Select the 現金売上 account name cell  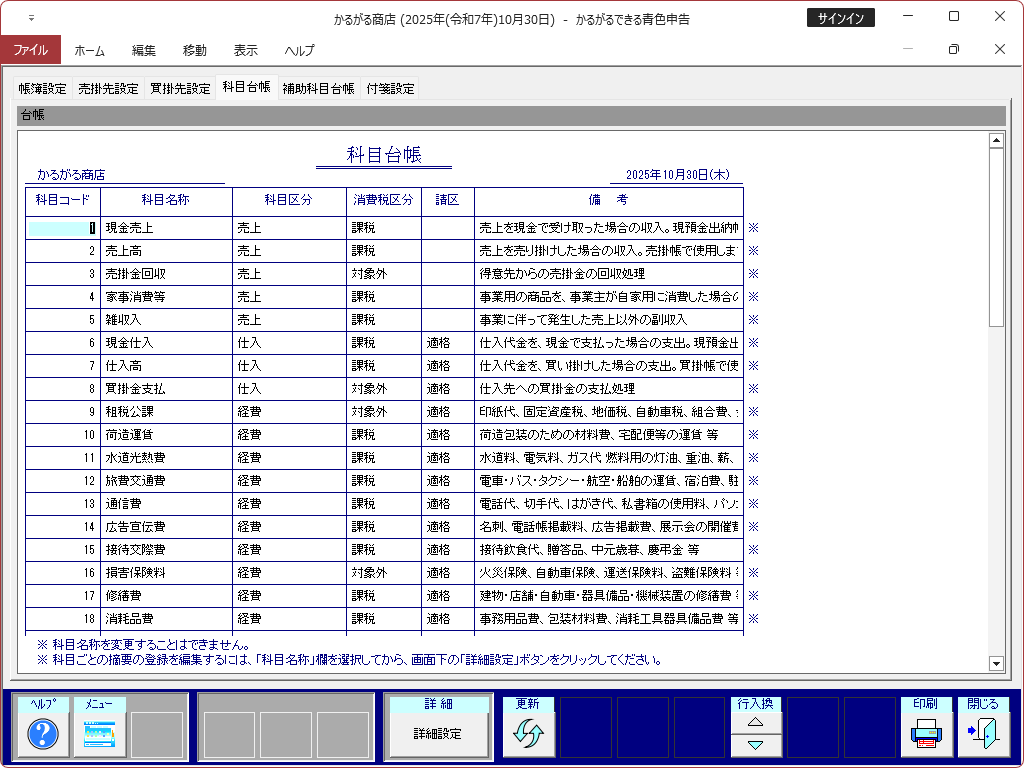pyautogui.click(x=166, y=228)
